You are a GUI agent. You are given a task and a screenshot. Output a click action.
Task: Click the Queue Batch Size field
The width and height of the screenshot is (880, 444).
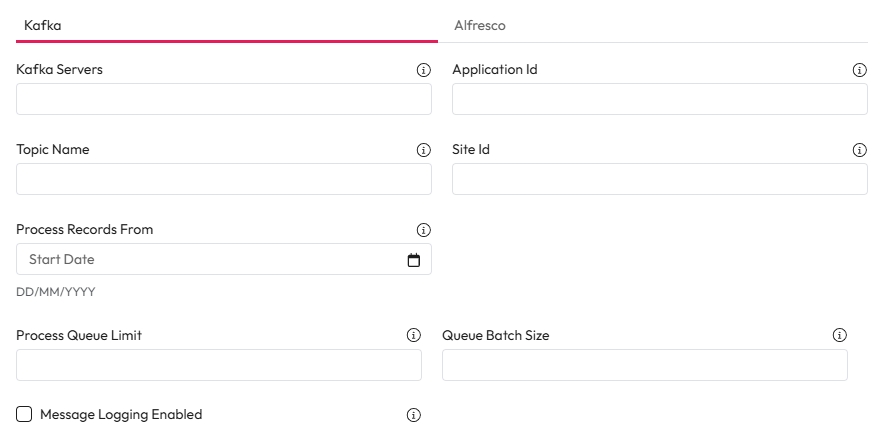pos(644,365)
